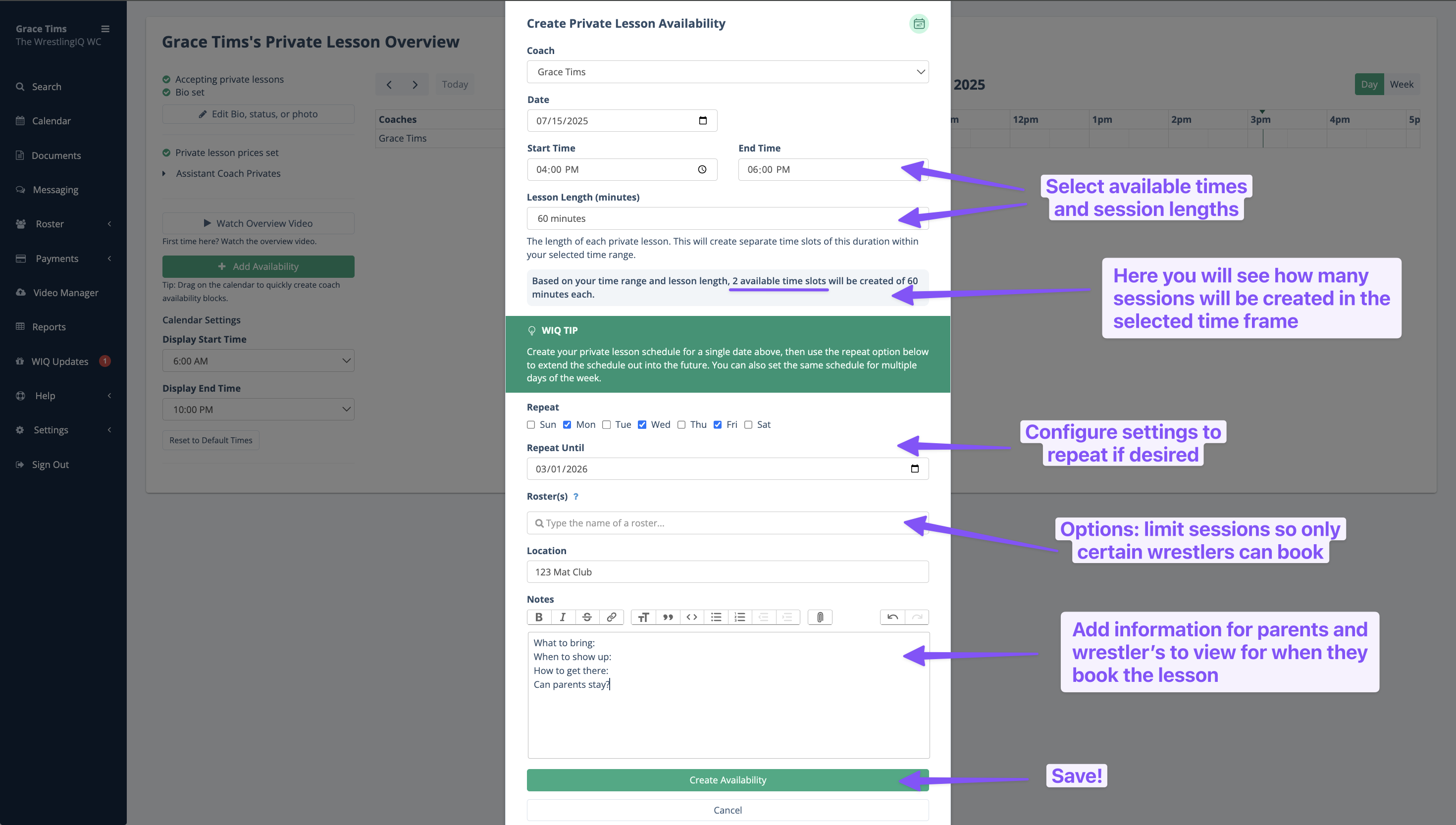Image resolution: width=1456 pixels, height=825 pixels.
Task: Create a bulleted list in Notes
Action: coord(716,617)
